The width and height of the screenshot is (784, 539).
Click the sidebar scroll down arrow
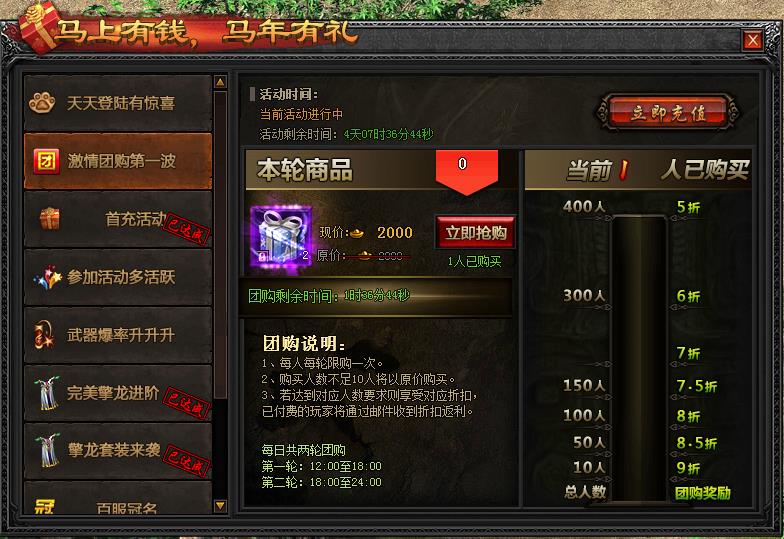coord(220,506)
